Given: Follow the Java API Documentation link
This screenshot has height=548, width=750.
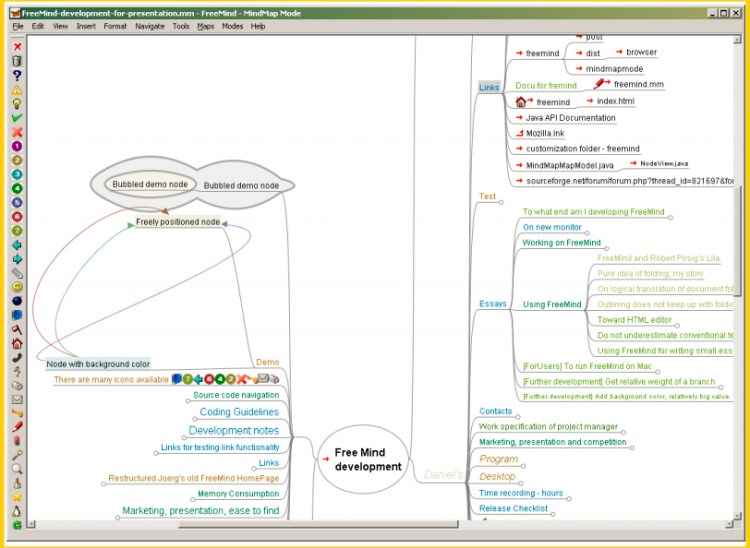Looking at the screenshot, I should [570, 118].
